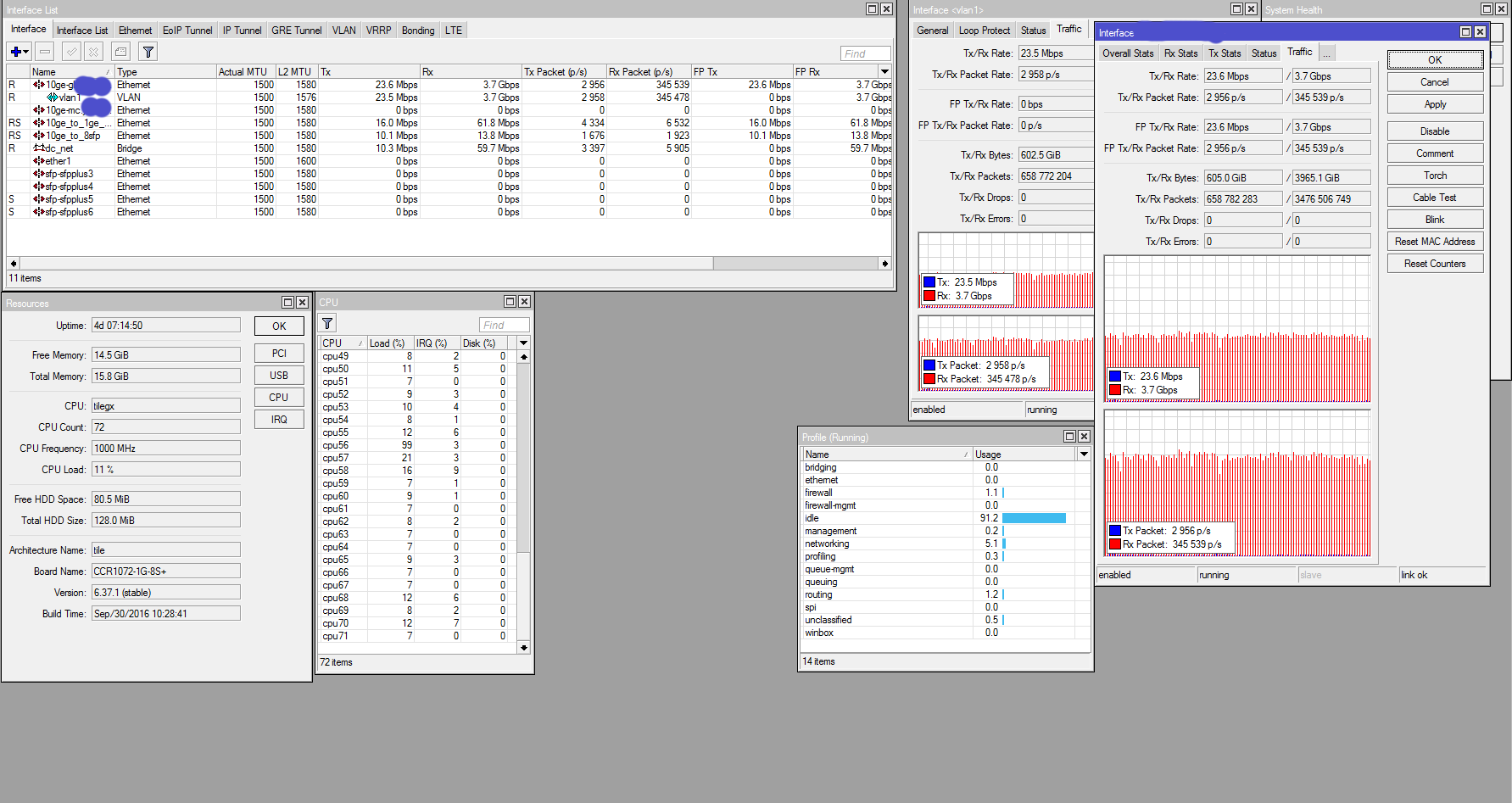Open column dropdown in Profile table
This screenshot has width=1512, height=803.
(x=1083, y=454)
